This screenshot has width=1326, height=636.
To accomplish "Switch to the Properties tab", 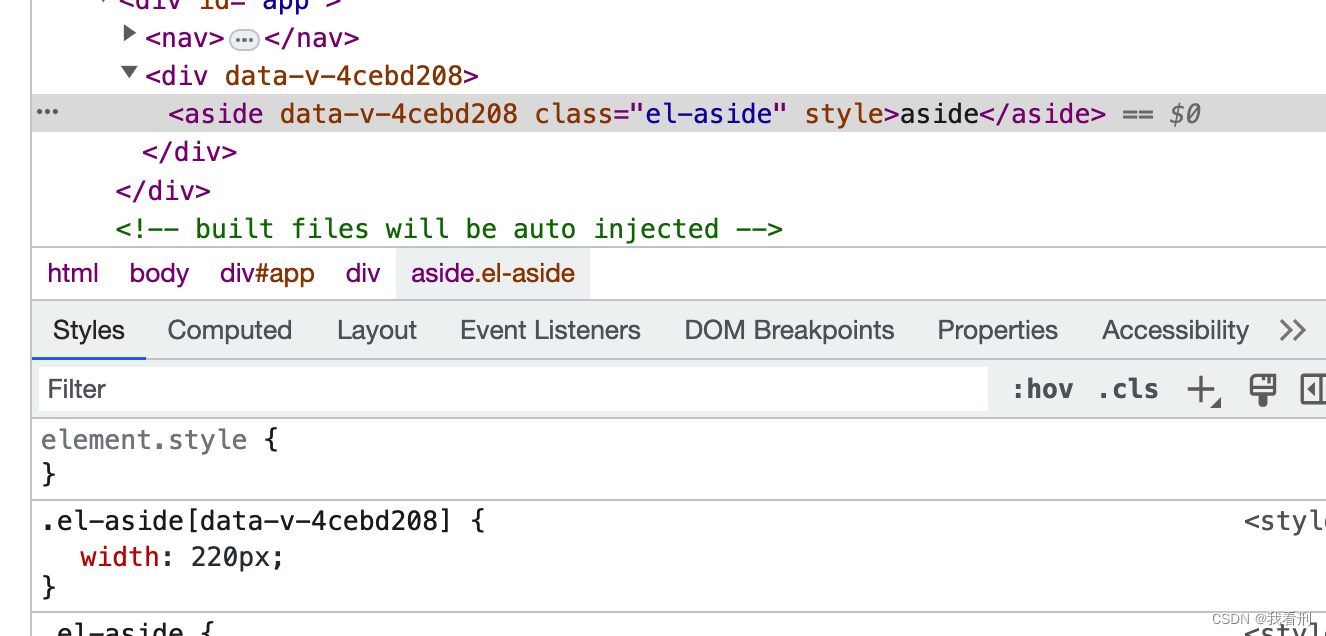I will [997, 331].
